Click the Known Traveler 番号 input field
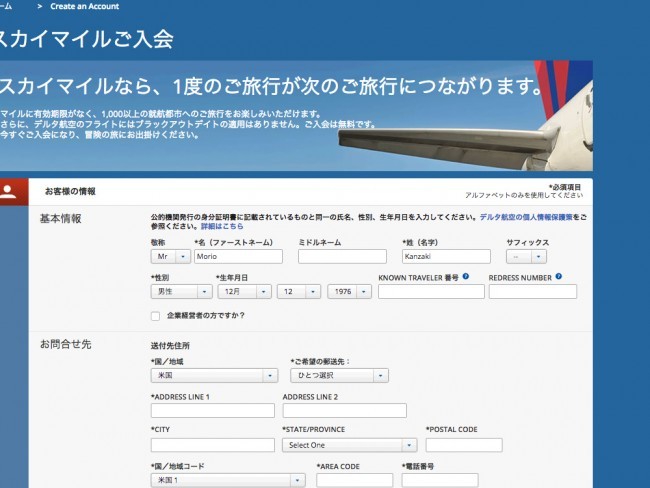This screenshot has height=488, width=650. pos(431,292)
